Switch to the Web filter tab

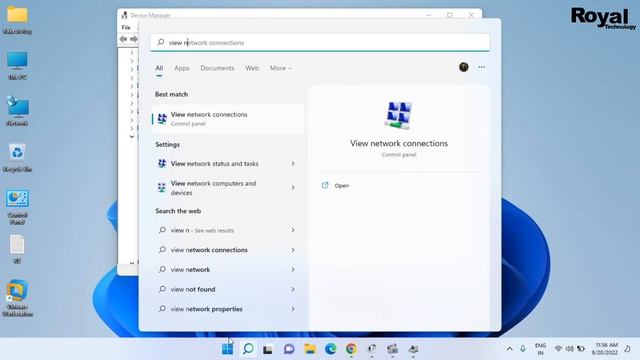[252, 68]
